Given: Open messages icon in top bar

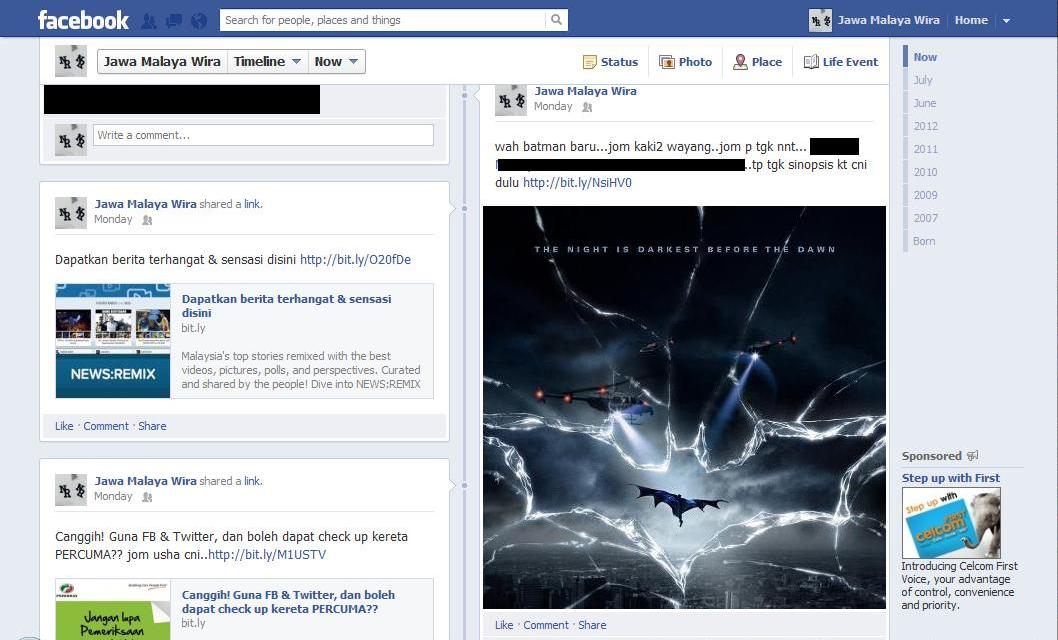Looking at the screenshot, I should (174, 21).
